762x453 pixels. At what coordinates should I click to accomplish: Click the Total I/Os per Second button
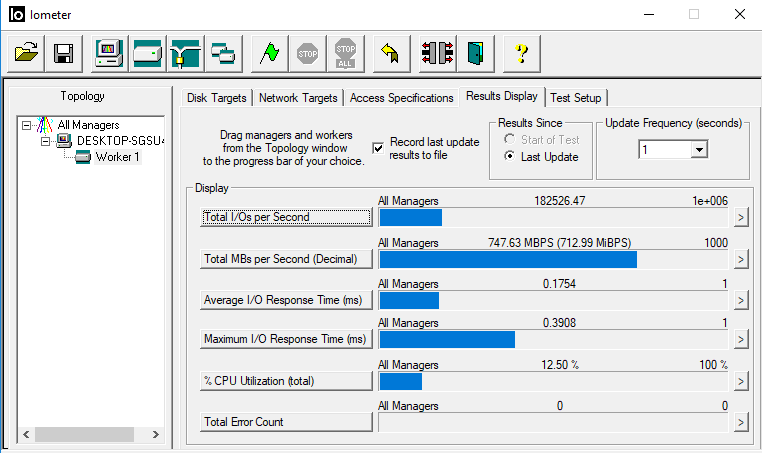pyautogui.click(x=286, y=217)
